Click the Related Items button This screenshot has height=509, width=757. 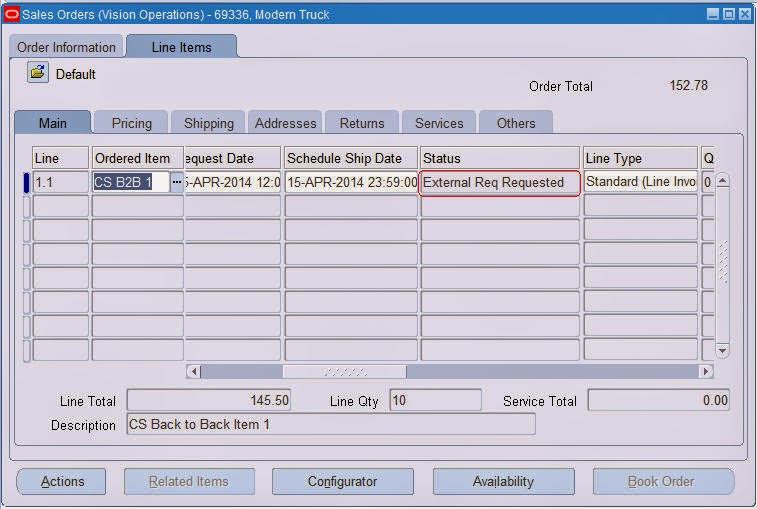click(x=189, y=481)
